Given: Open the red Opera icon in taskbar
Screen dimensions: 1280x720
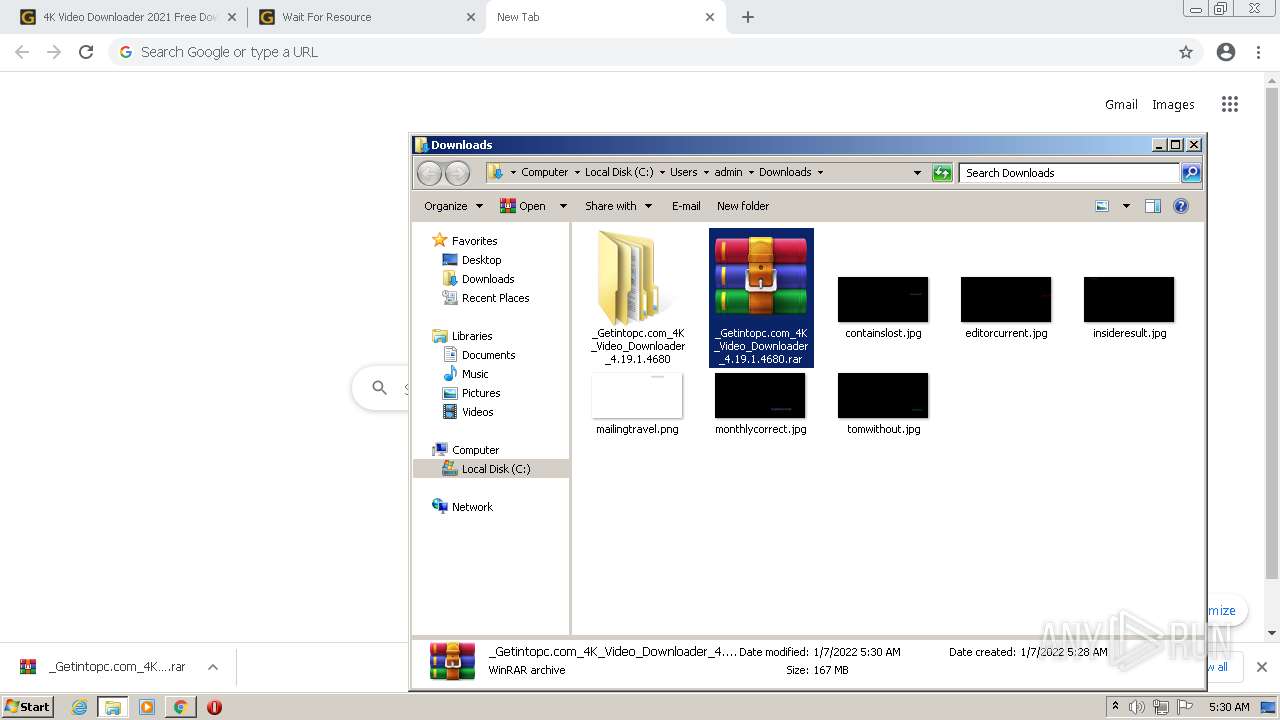Looking at the screenshot, I should point(214,707).
